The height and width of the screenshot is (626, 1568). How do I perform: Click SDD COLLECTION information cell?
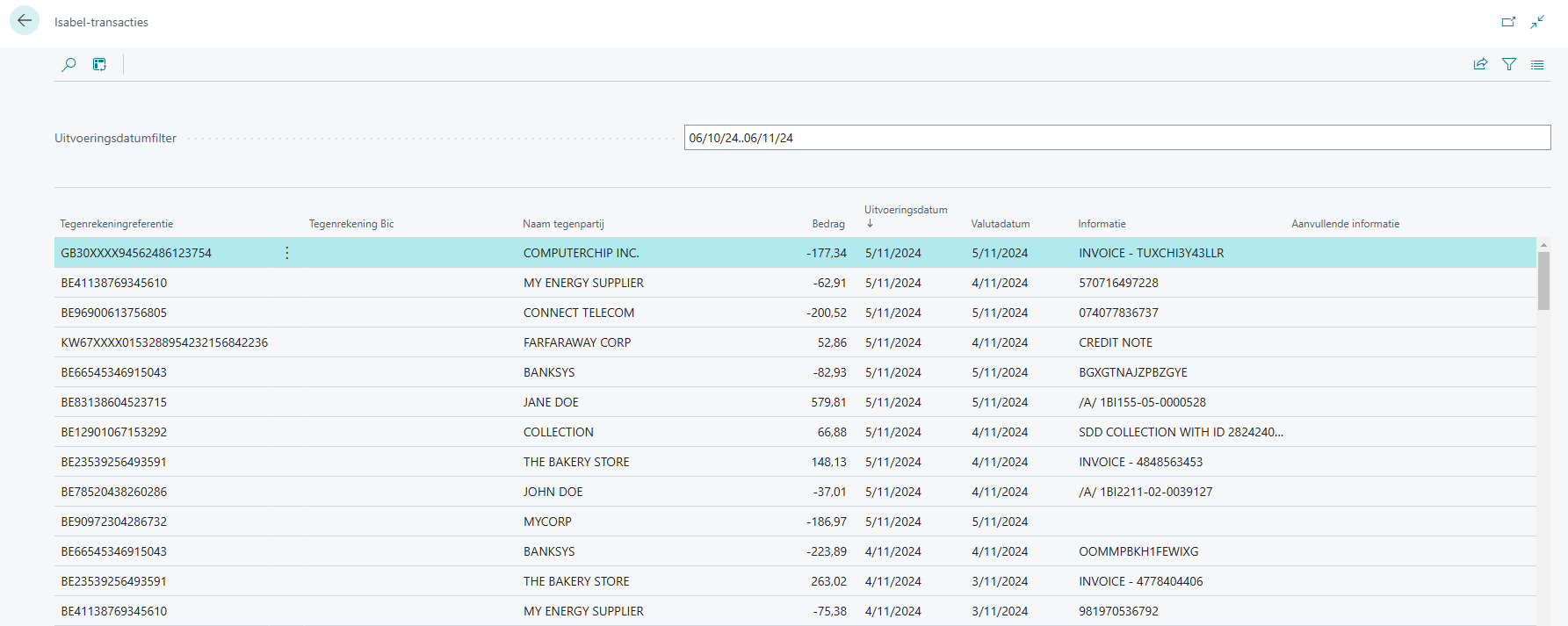(1180, 432)
